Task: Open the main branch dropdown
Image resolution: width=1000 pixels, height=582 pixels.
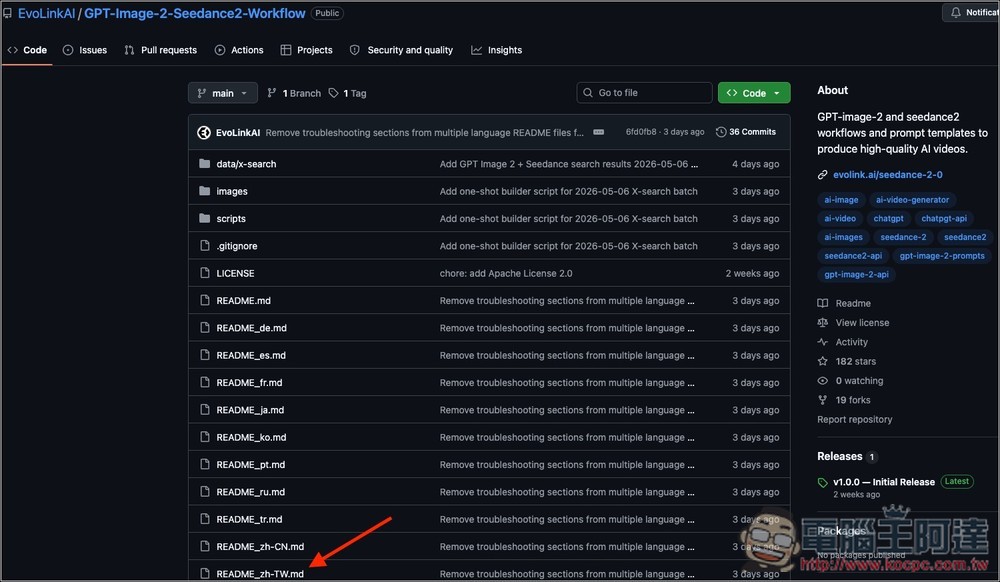Action: pyautogui.click(x=223, y=93)
